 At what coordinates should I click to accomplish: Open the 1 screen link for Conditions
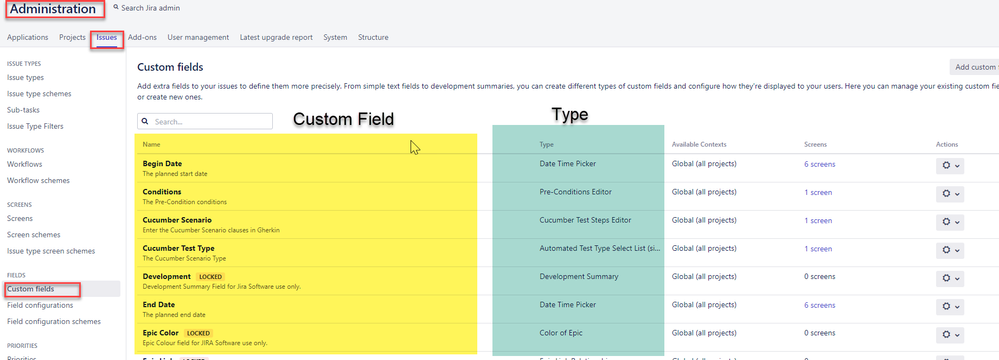[x=818, y=192]
